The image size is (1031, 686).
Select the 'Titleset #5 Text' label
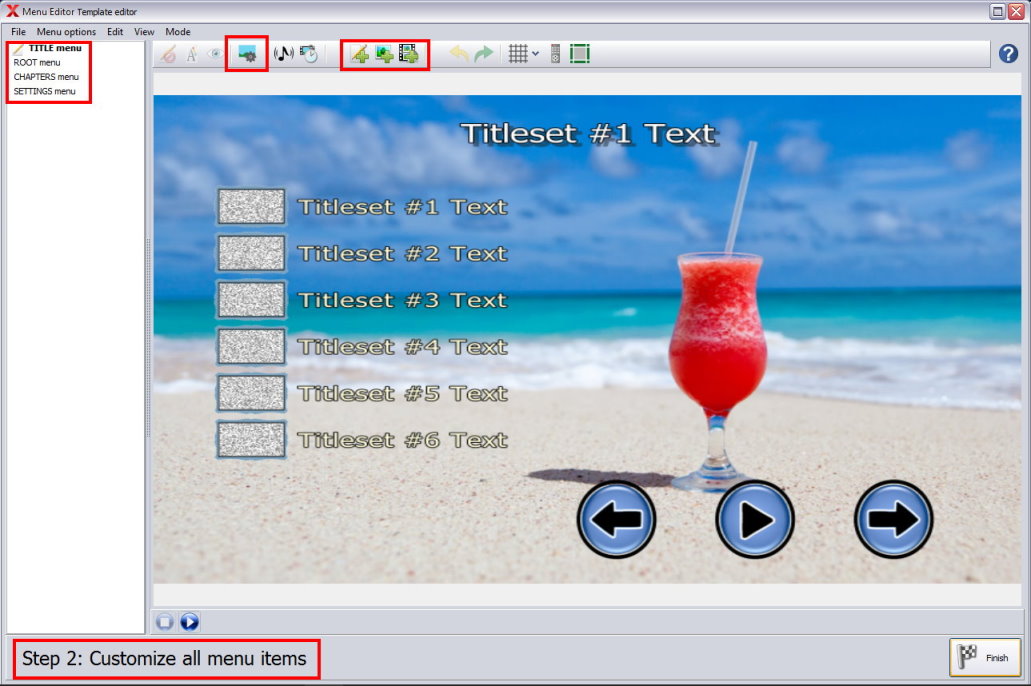pos(403,394)
